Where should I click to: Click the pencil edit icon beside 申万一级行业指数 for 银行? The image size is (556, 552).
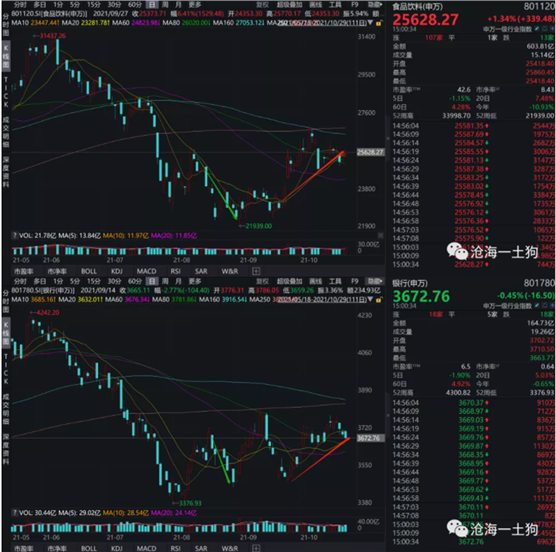click(x=537, y=305)
